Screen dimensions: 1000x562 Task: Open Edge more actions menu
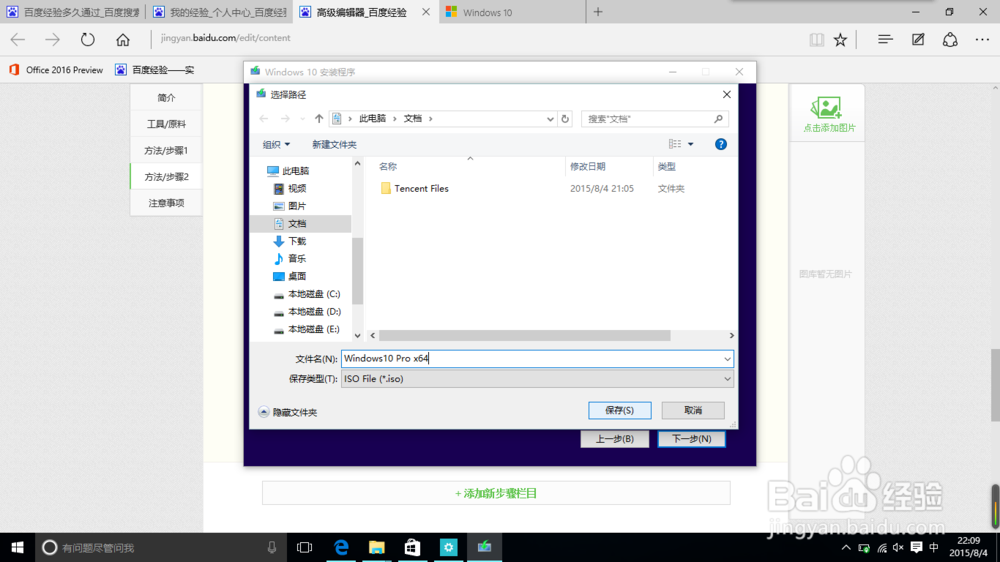pos(982,40)
